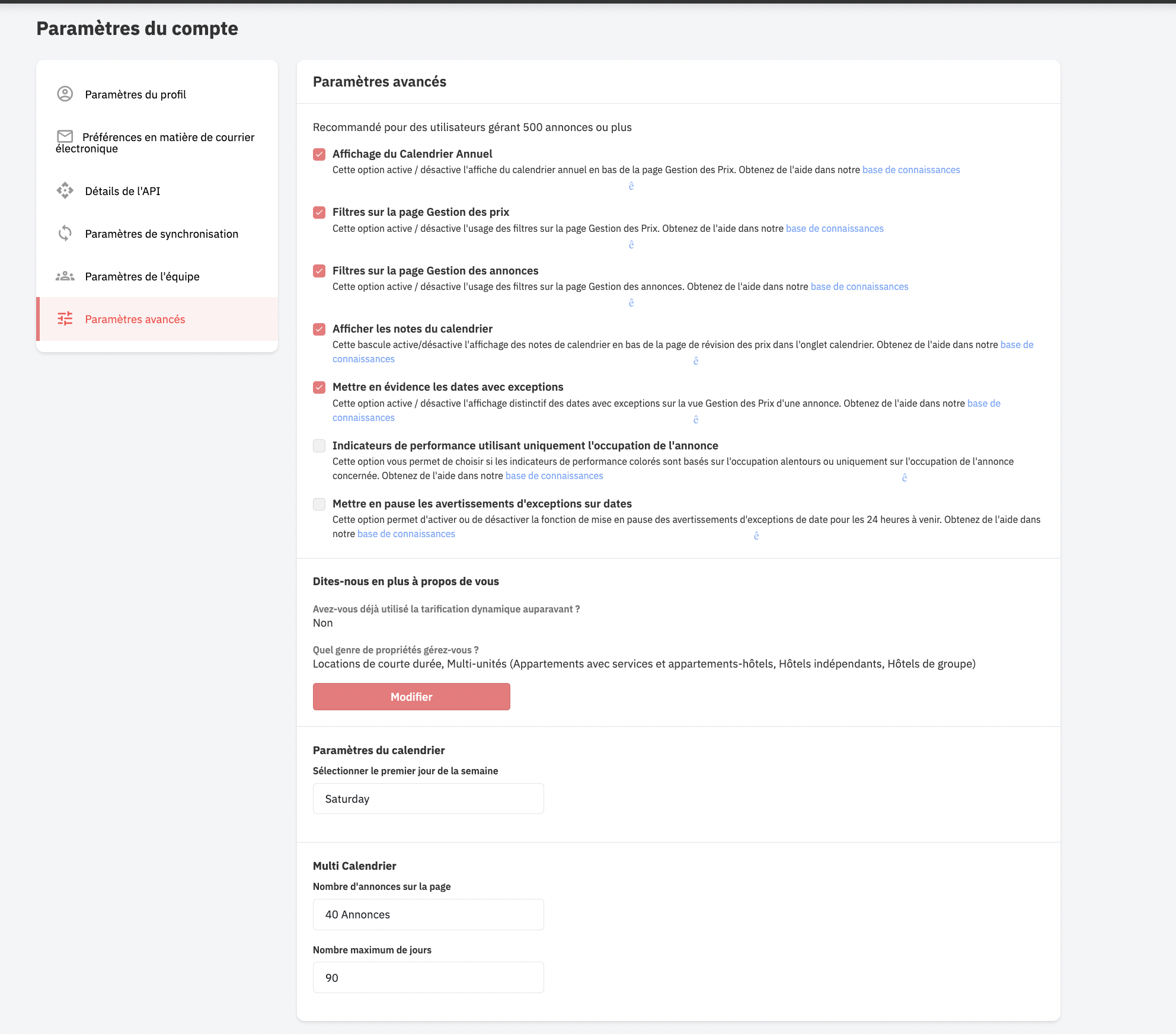This screenshot has width=1176, height=1034.
Task: Click the answer Non under tarification dynamique
Action: pos(323,623)
